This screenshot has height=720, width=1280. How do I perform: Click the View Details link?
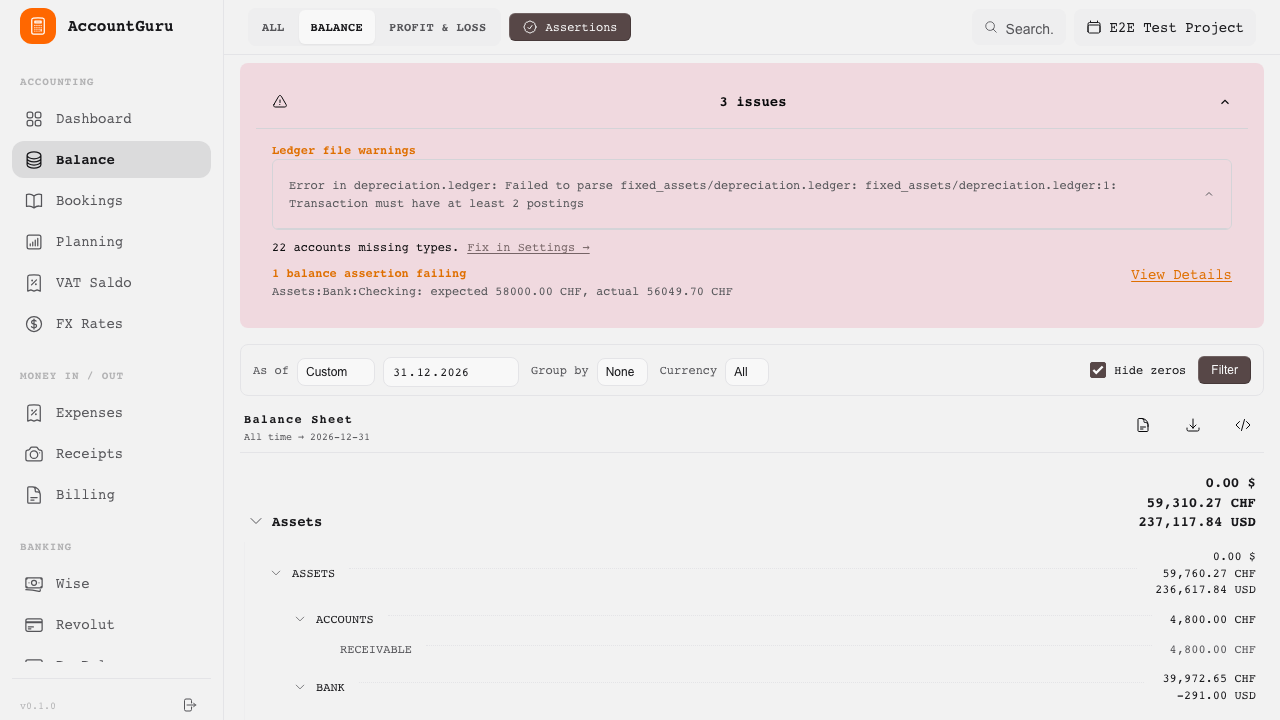[x=1181, y=275]
